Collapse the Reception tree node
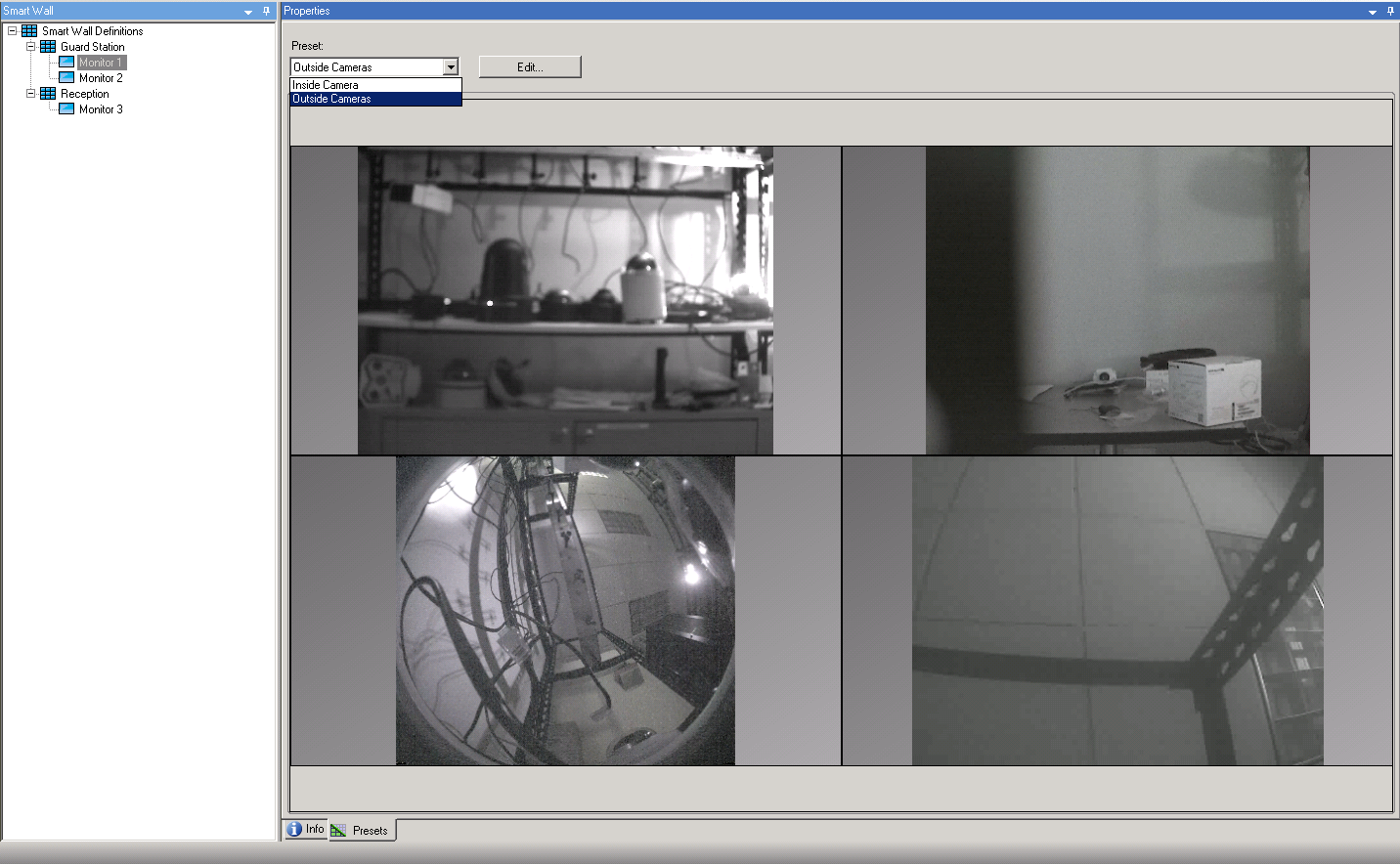 coord(28,93)
